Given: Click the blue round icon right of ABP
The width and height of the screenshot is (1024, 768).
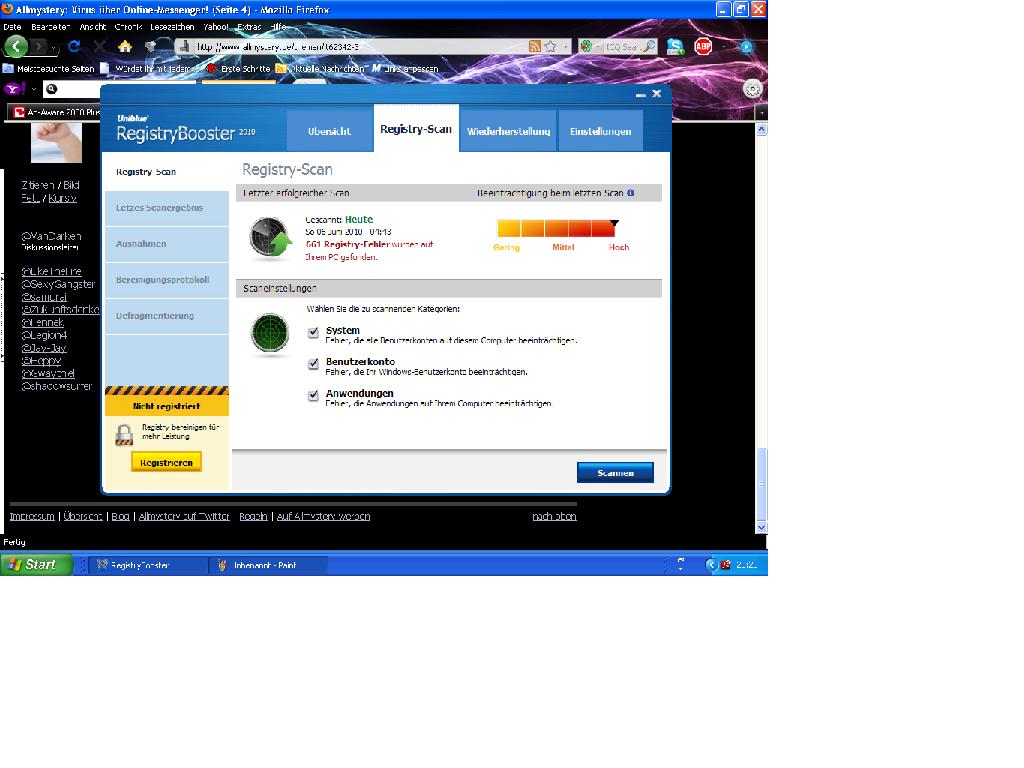Looking at the screenshot, I should (746, 46).
